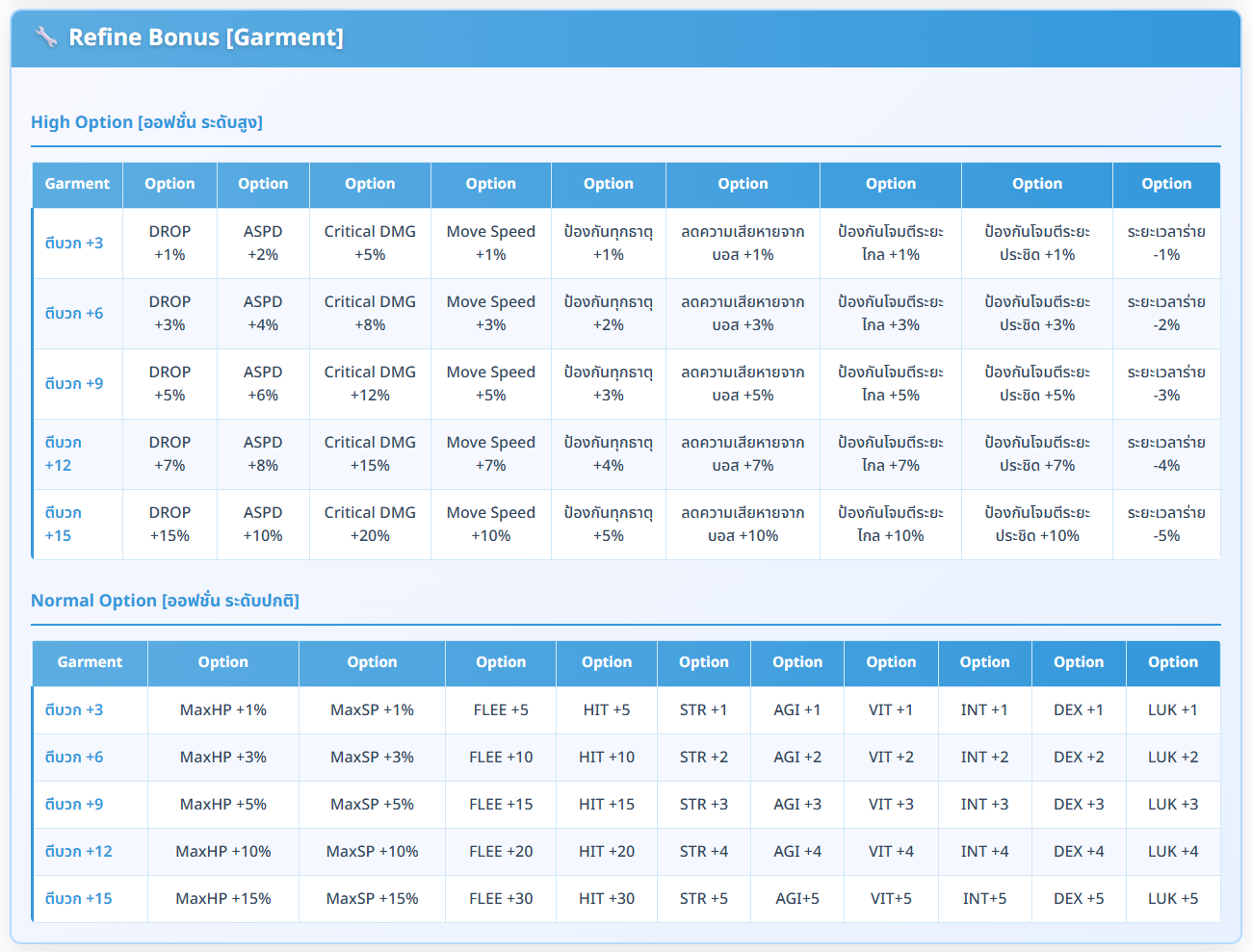The width and height of the screenshot is (1252, 952).
Task: Click the DEX +3 cell
Action: [x=1079, y=804]
